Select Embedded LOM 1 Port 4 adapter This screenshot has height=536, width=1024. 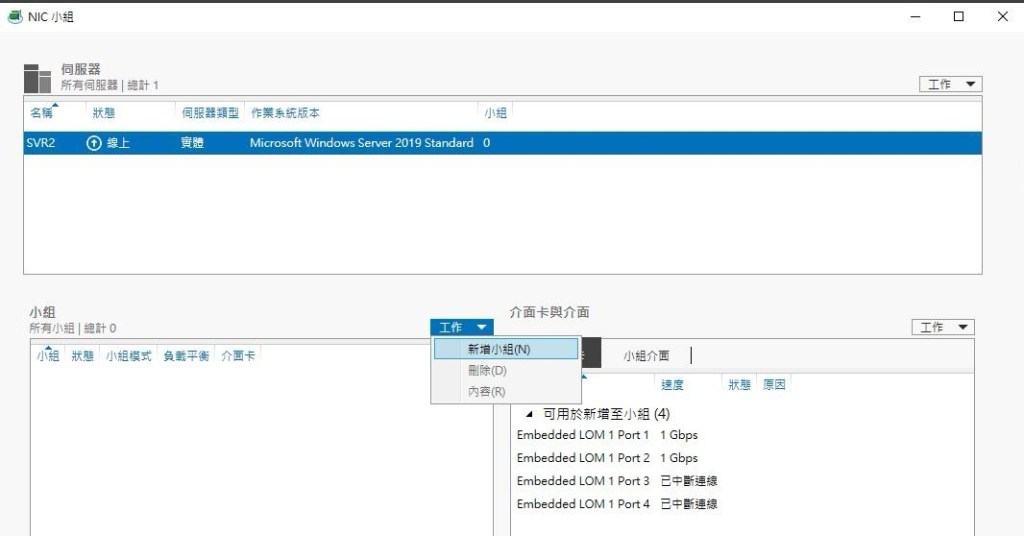[x=582, y=504]
